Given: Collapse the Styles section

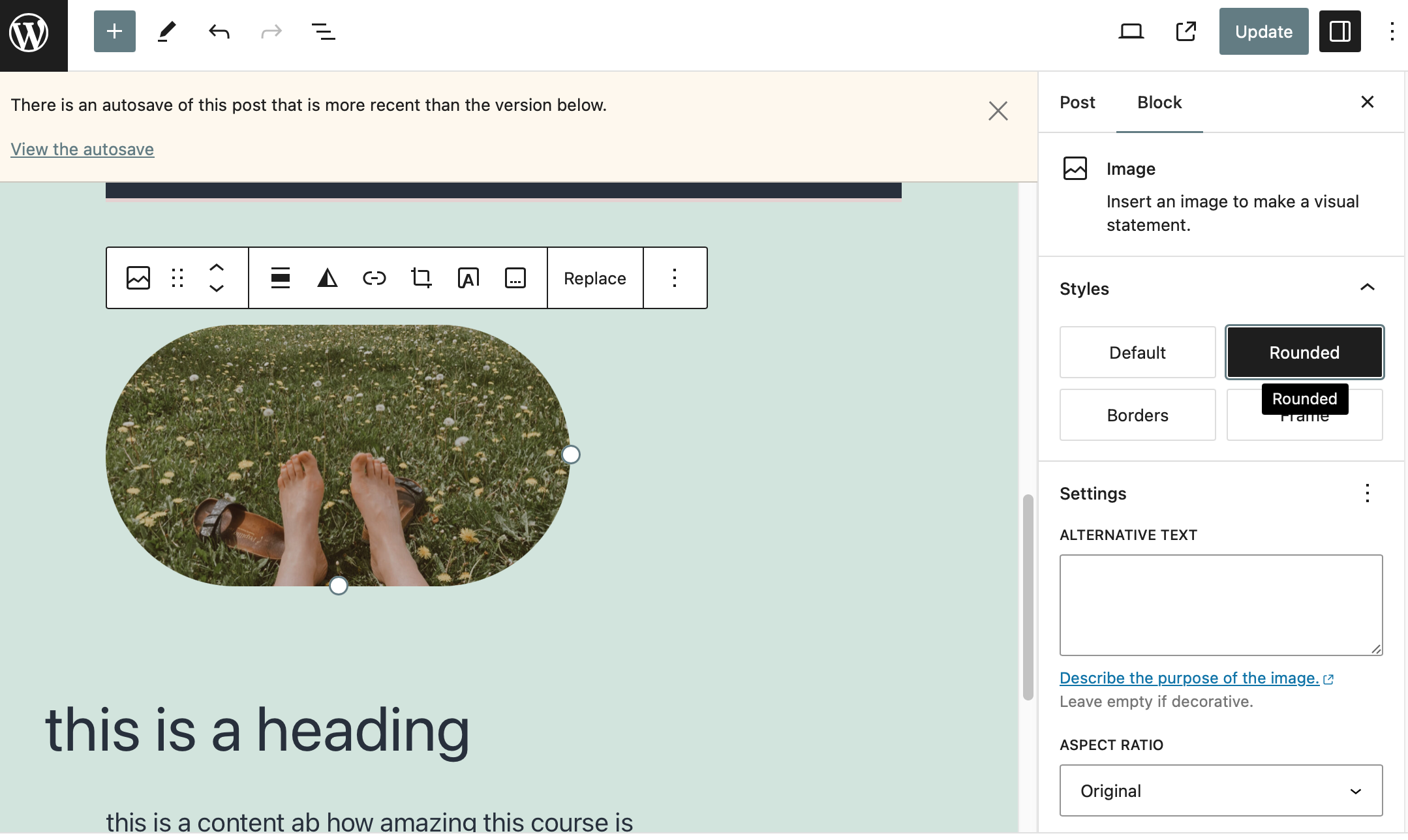Looking at the screenshot, I should pos(1367,288).
